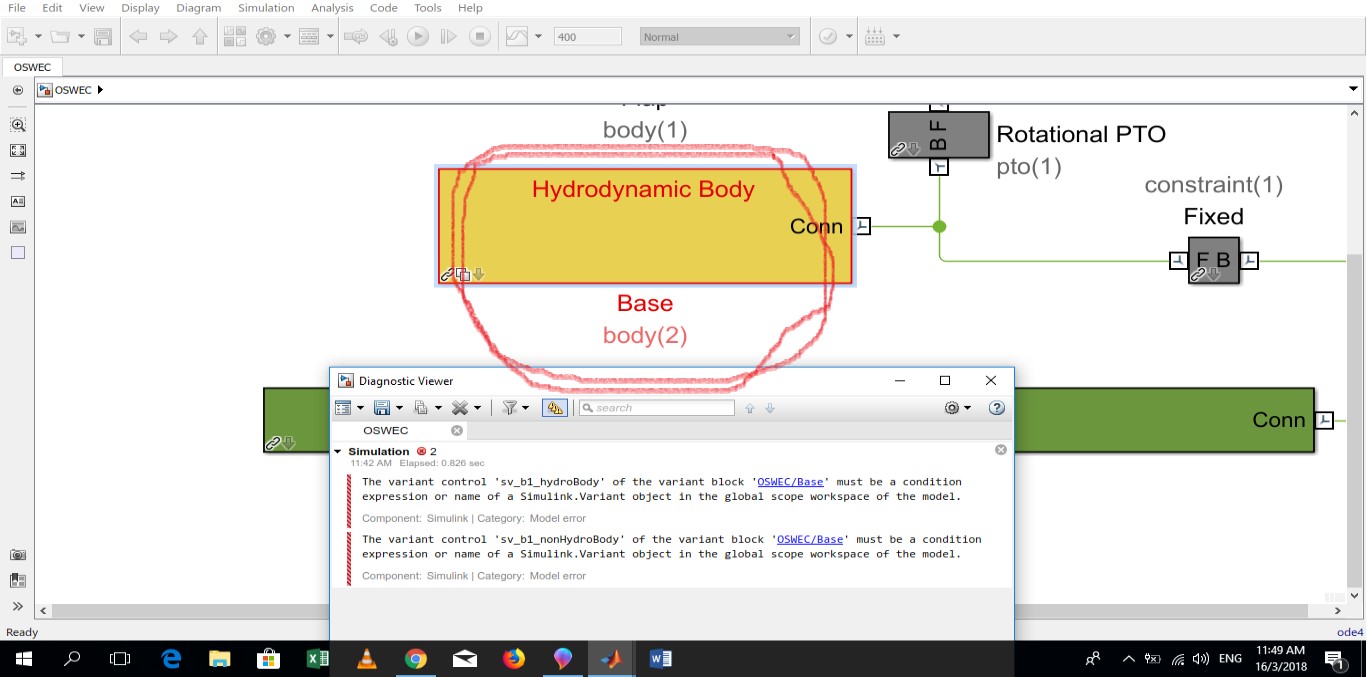Toggle fit-to-view in the canvas palette
The width and height of the screenshot is (1367, 677).
click(x=18, y=150)
